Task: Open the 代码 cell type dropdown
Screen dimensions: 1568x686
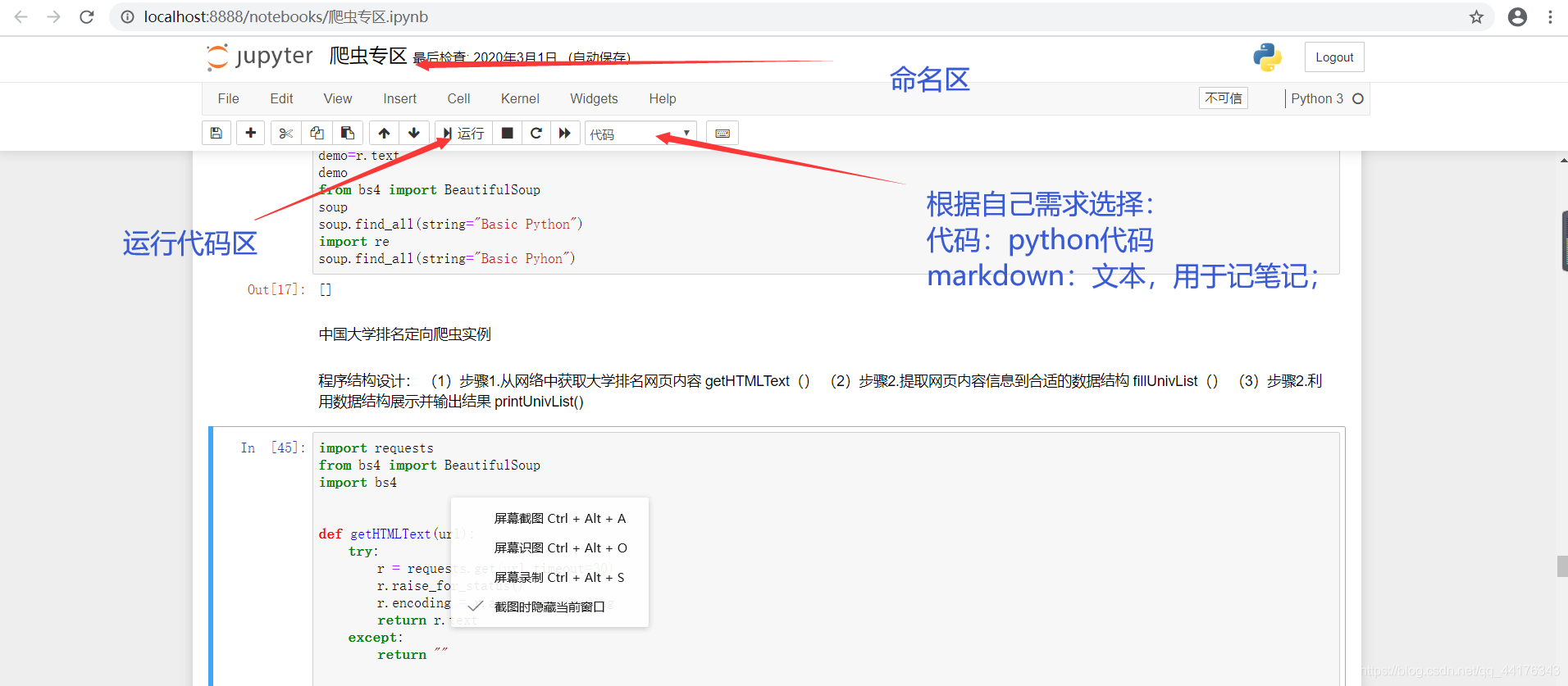Action: pos(640,134)
